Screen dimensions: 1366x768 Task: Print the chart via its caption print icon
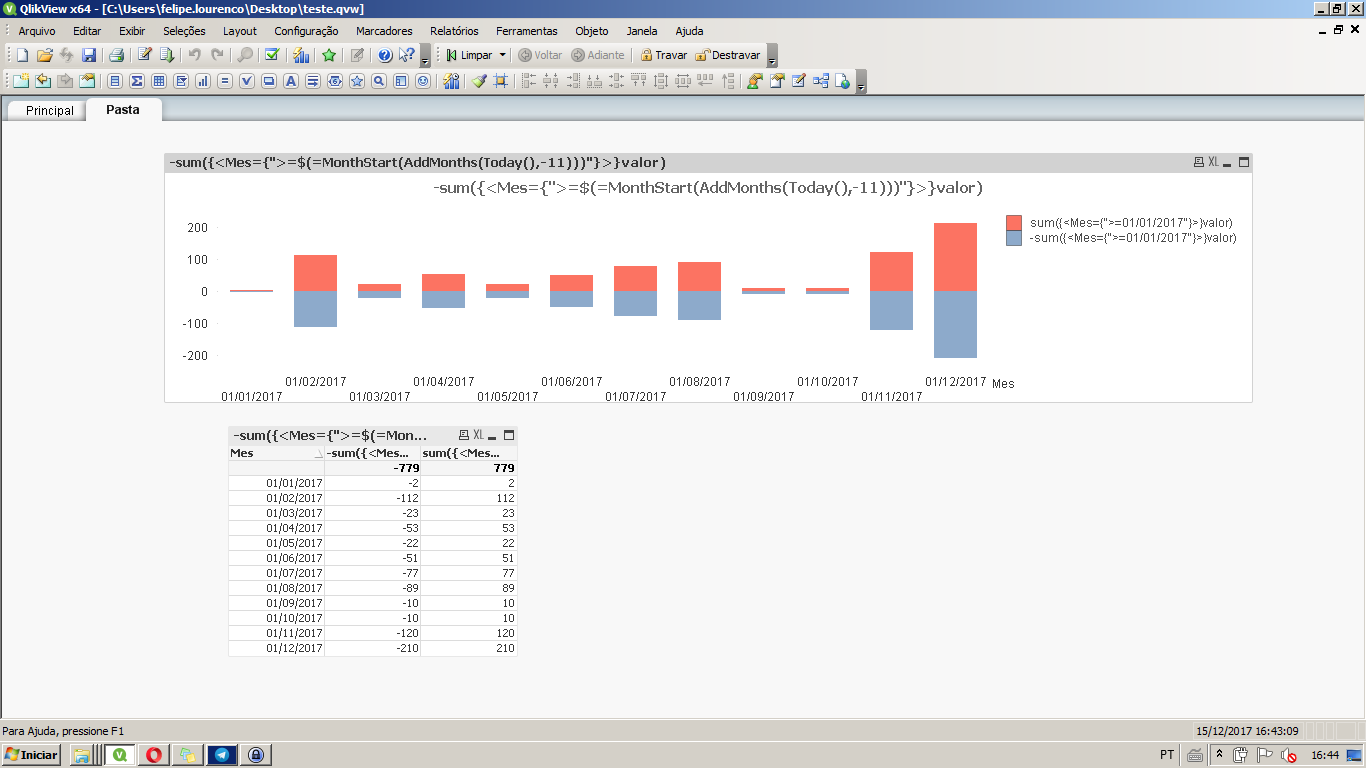point(1199,162)
